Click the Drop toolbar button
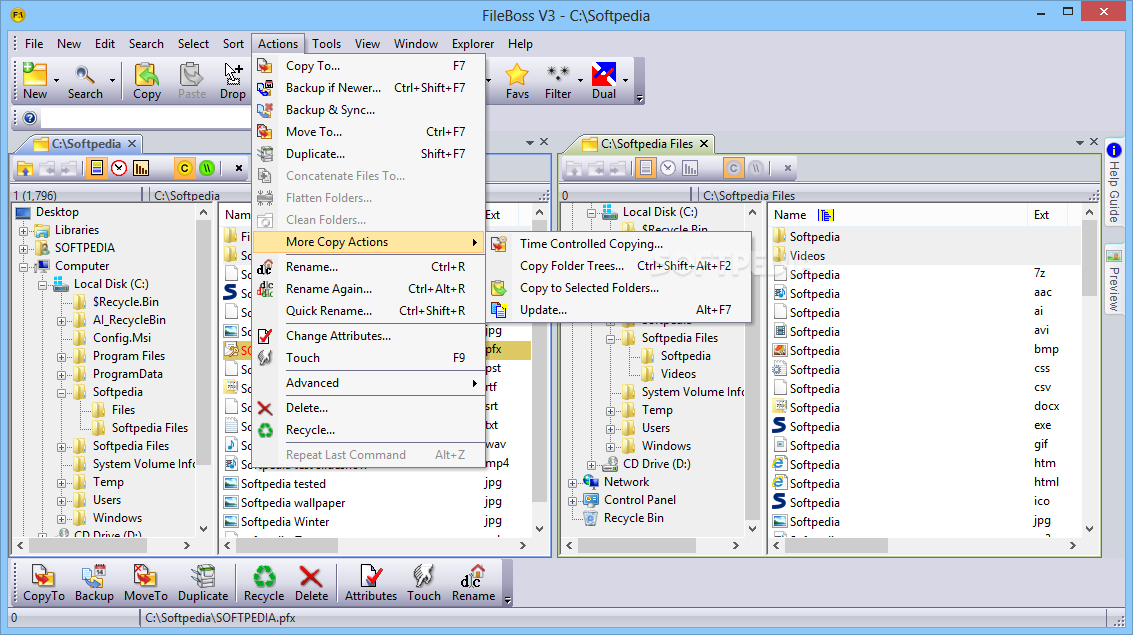 pos(233,80)
